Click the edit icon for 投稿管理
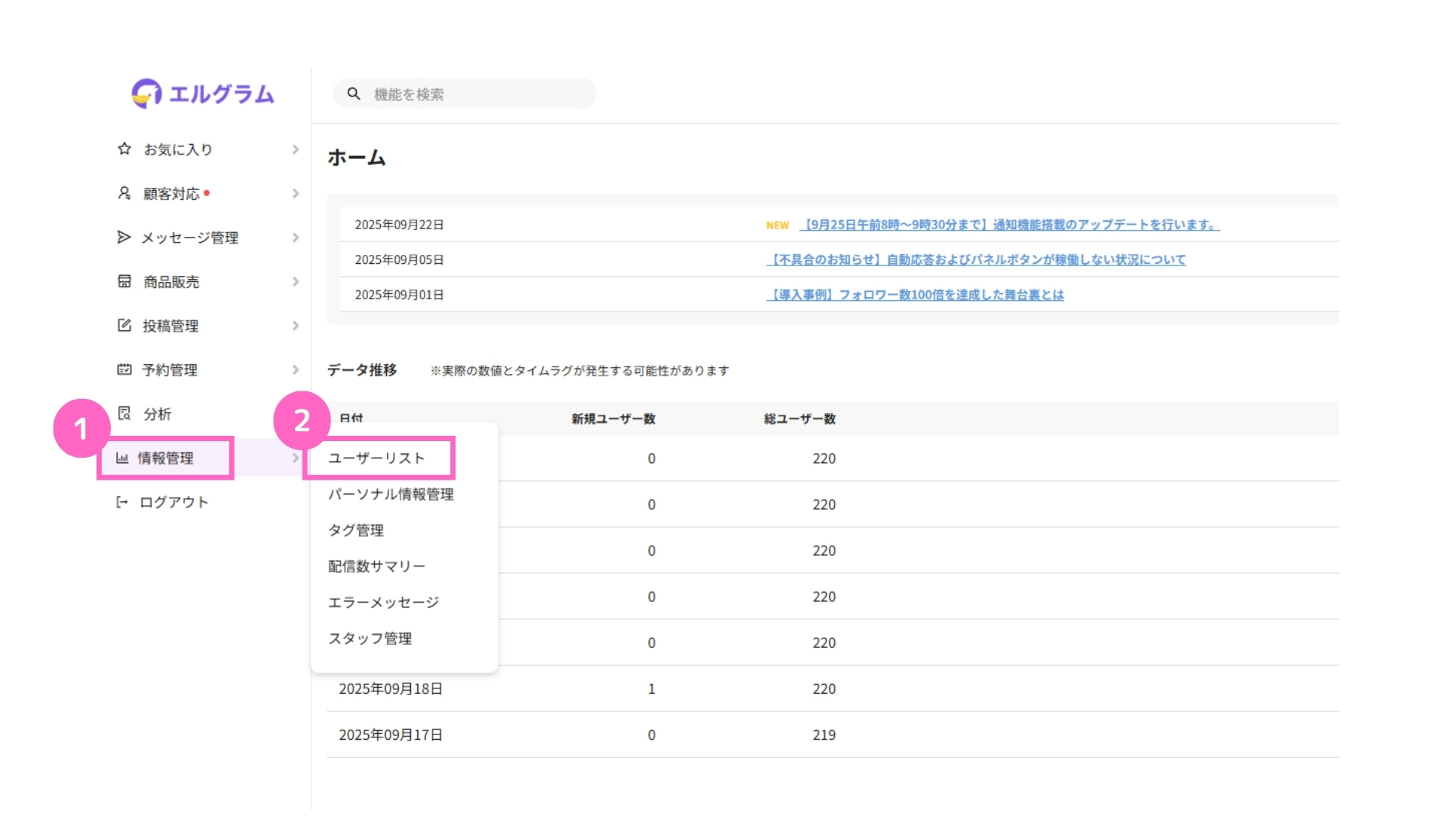1448x840 pixels. point(124,325)
